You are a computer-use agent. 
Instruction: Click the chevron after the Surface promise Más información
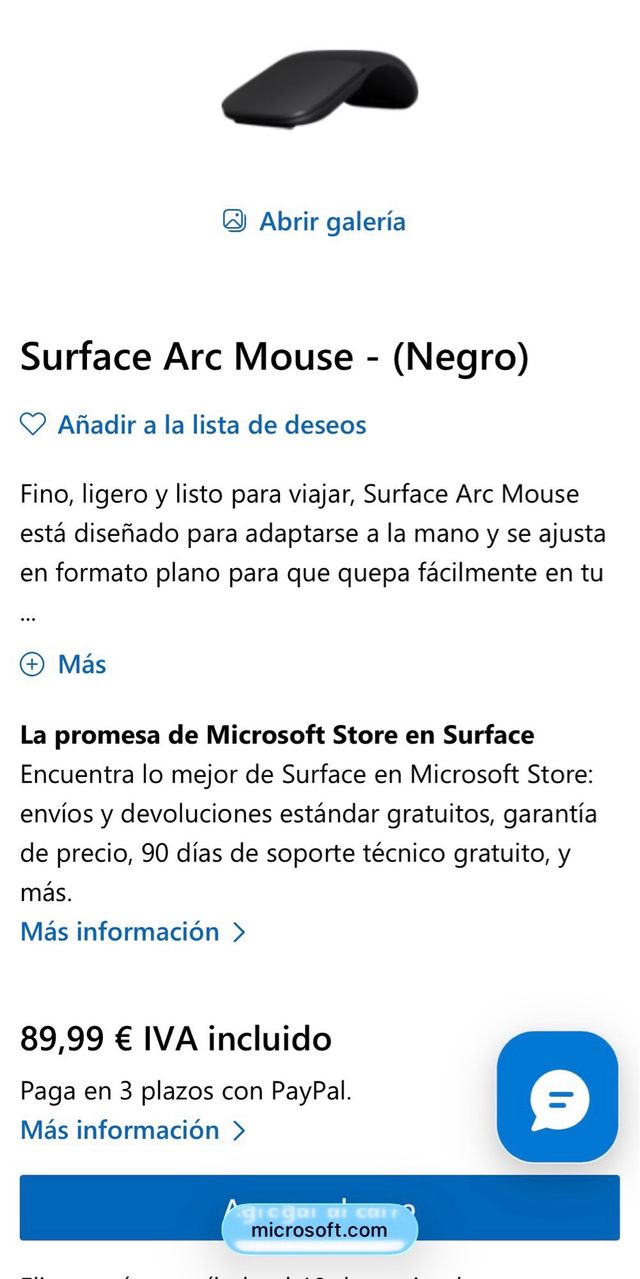click(x=239, y=931)
